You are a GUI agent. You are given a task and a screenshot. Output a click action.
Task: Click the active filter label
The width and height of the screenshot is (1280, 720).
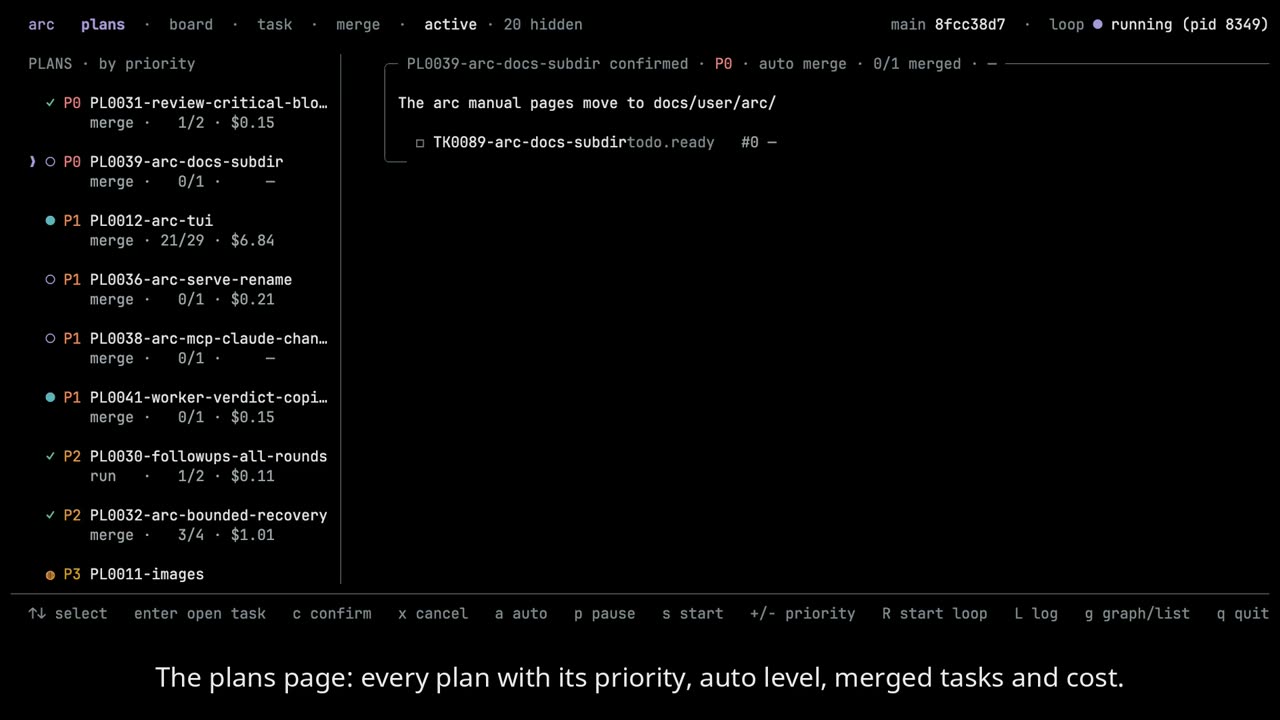click(451, 24)
